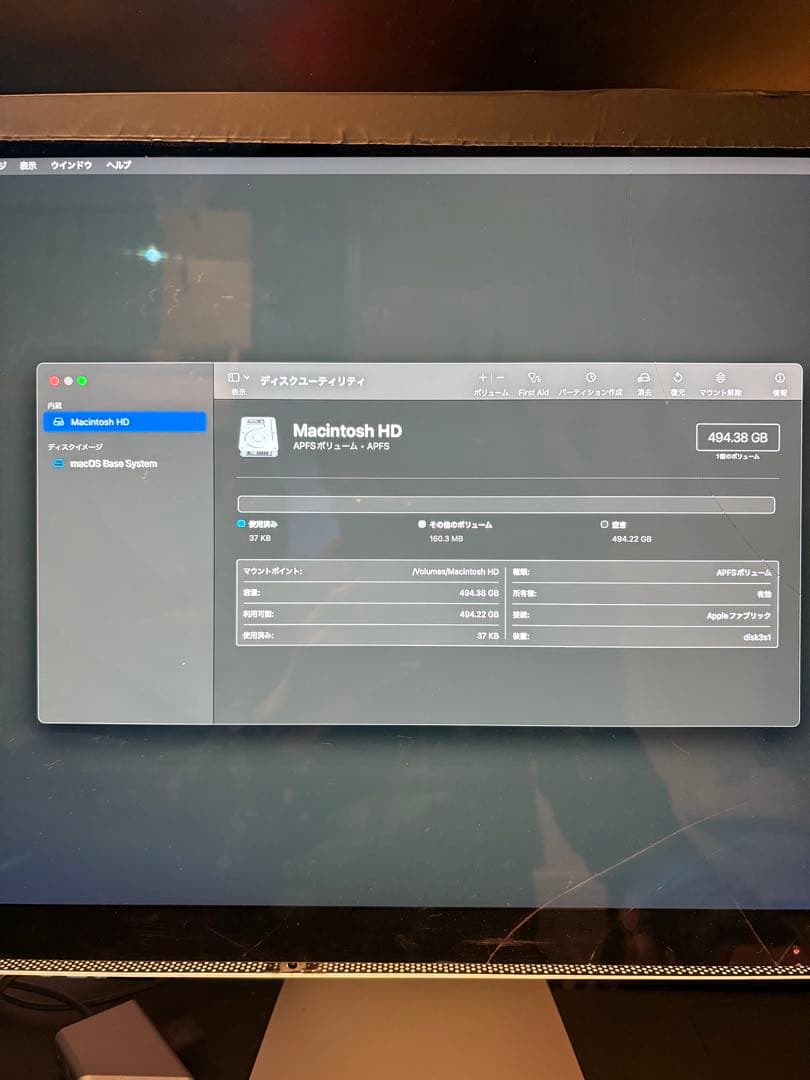The width and height of the screenshot is (810, 1080).
Task: Open the ヘルプ menu
Action: 120,165
